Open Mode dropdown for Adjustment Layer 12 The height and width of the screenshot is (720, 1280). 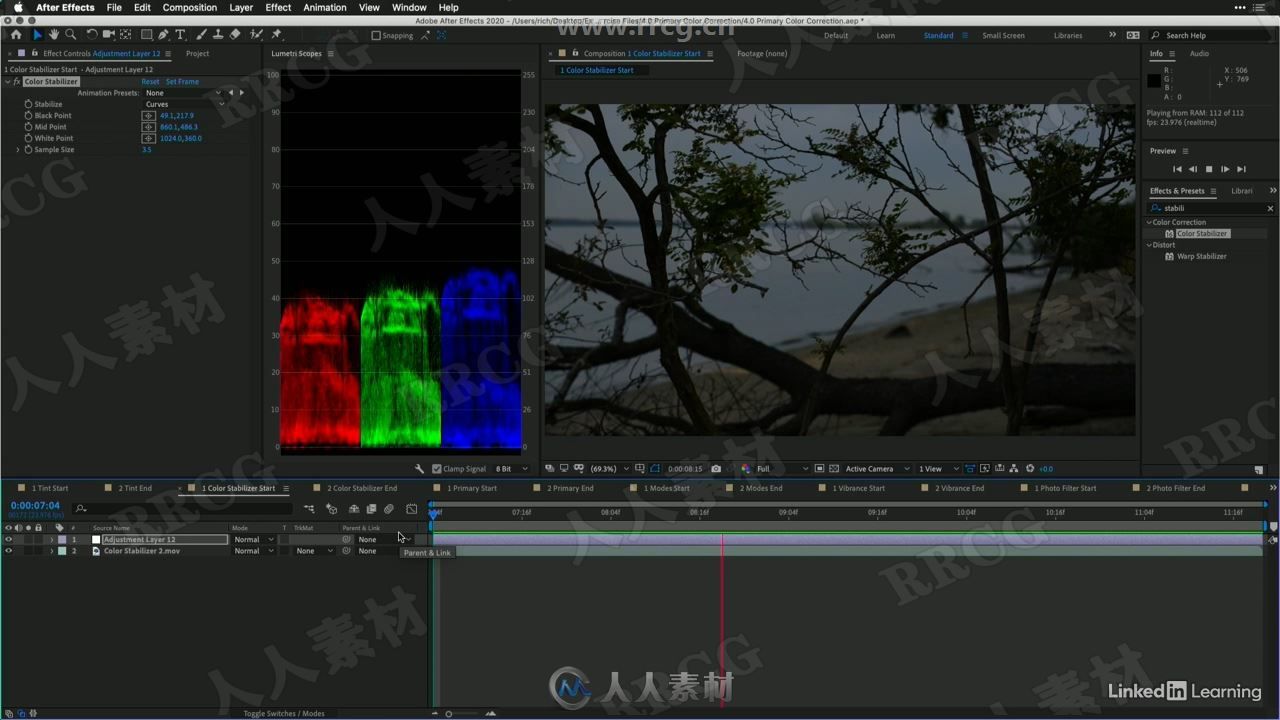tap(254, 539)
